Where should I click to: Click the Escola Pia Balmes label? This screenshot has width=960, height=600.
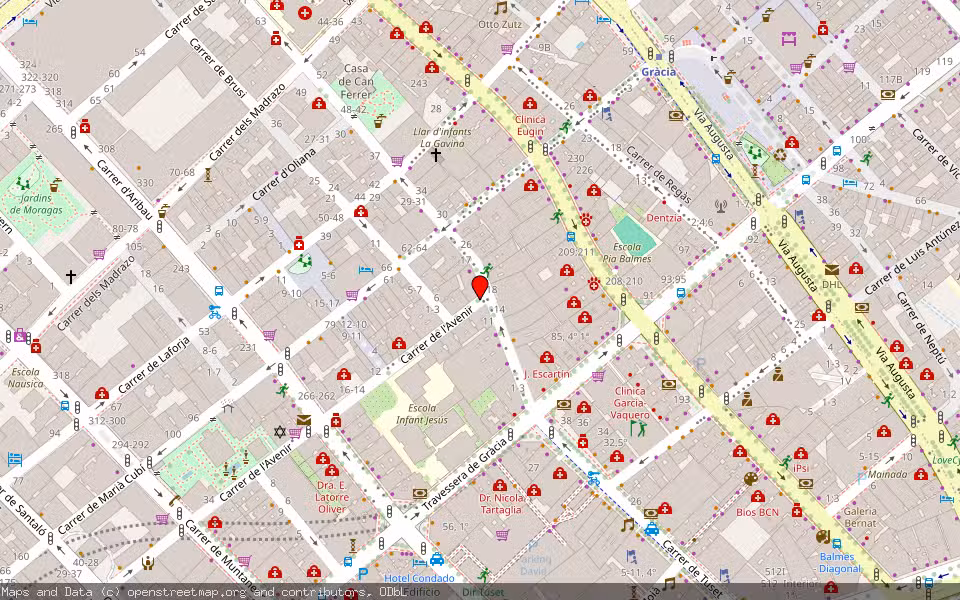[x=627, y=253]
